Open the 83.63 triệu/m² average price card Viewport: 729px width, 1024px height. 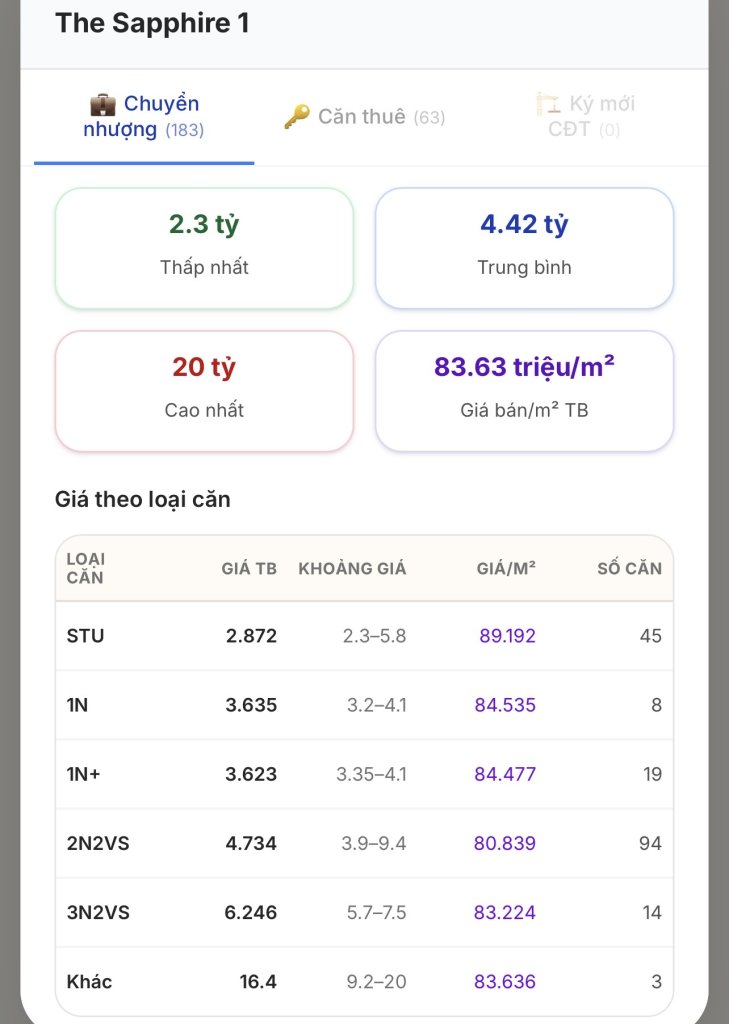pos(524,391)
